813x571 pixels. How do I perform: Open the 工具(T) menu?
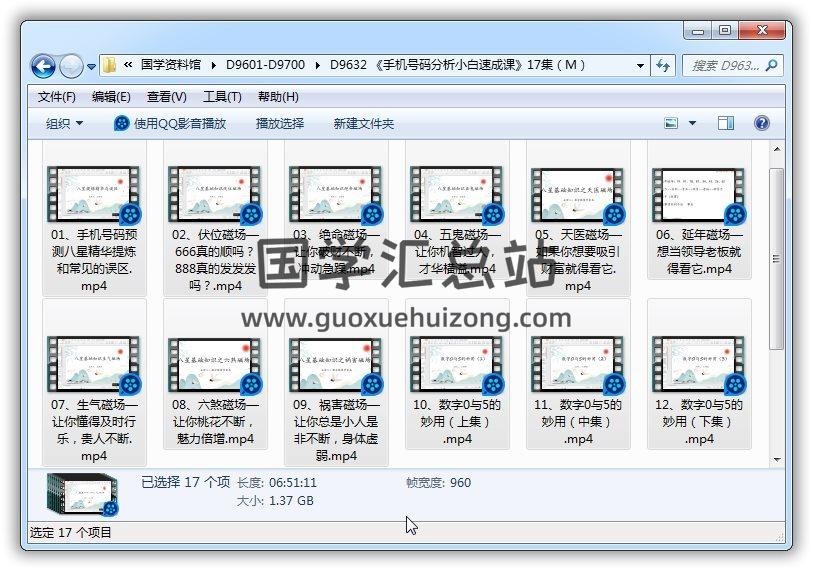coord(222,96)
